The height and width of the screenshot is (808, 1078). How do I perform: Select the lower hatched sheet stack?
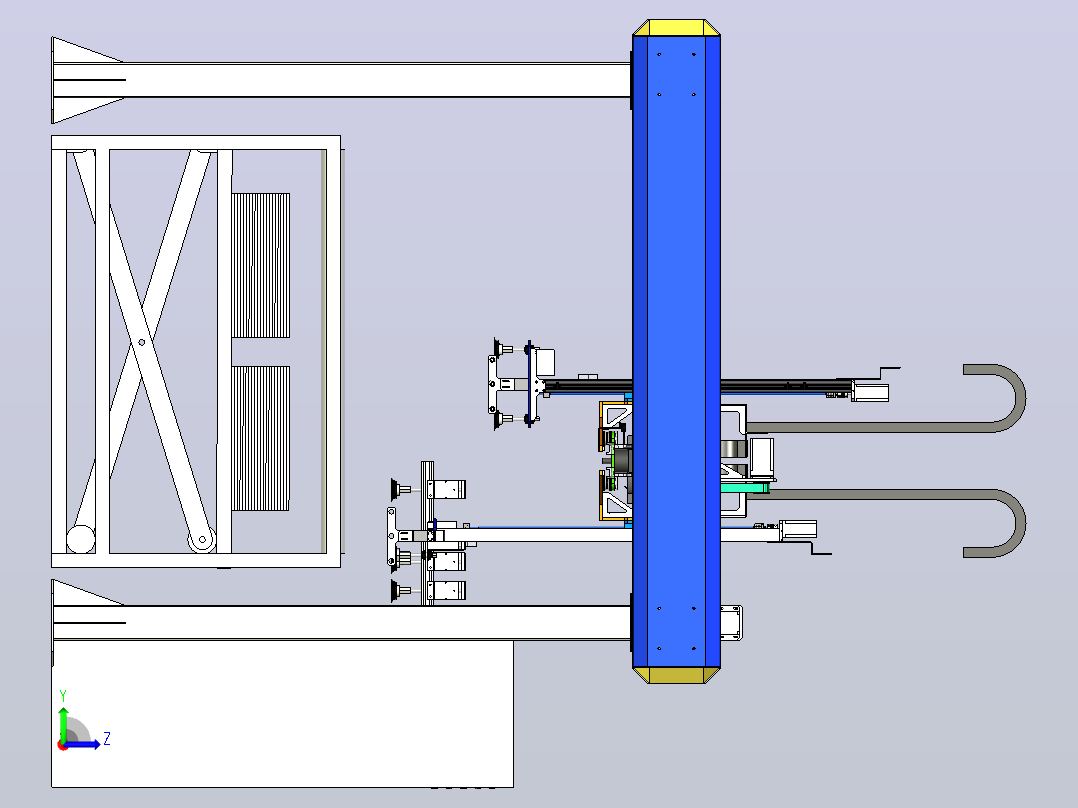(261, 439)
